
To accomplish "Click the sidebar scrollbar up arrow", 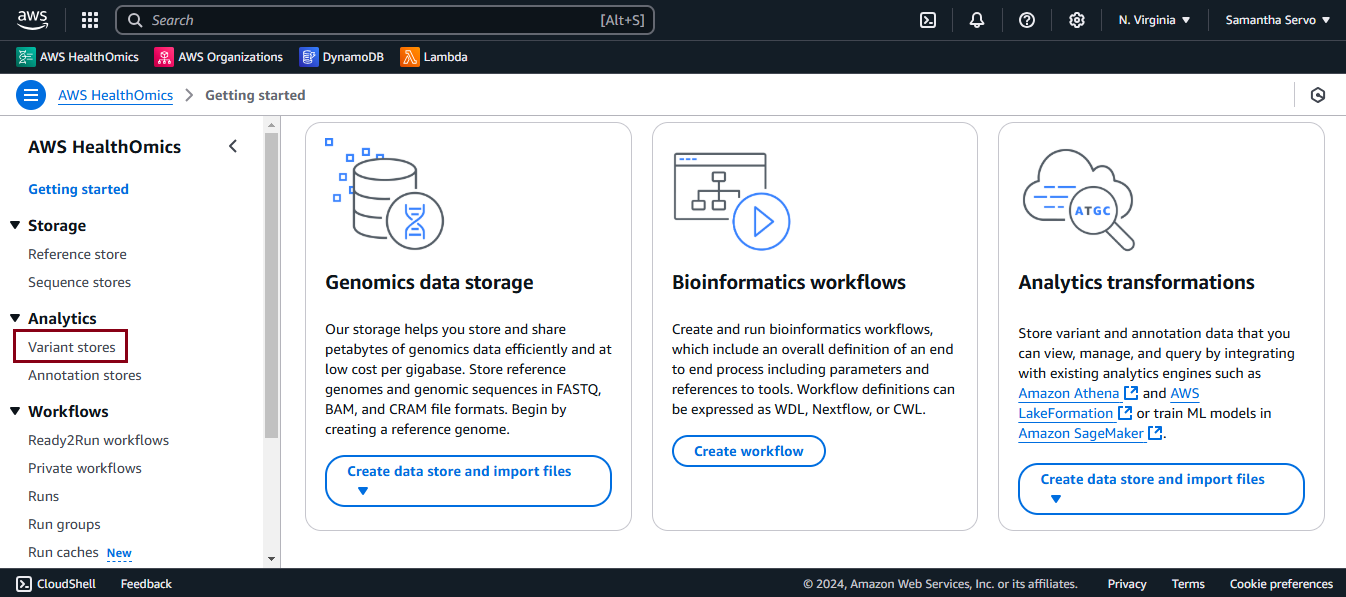I will pos(271,124).
